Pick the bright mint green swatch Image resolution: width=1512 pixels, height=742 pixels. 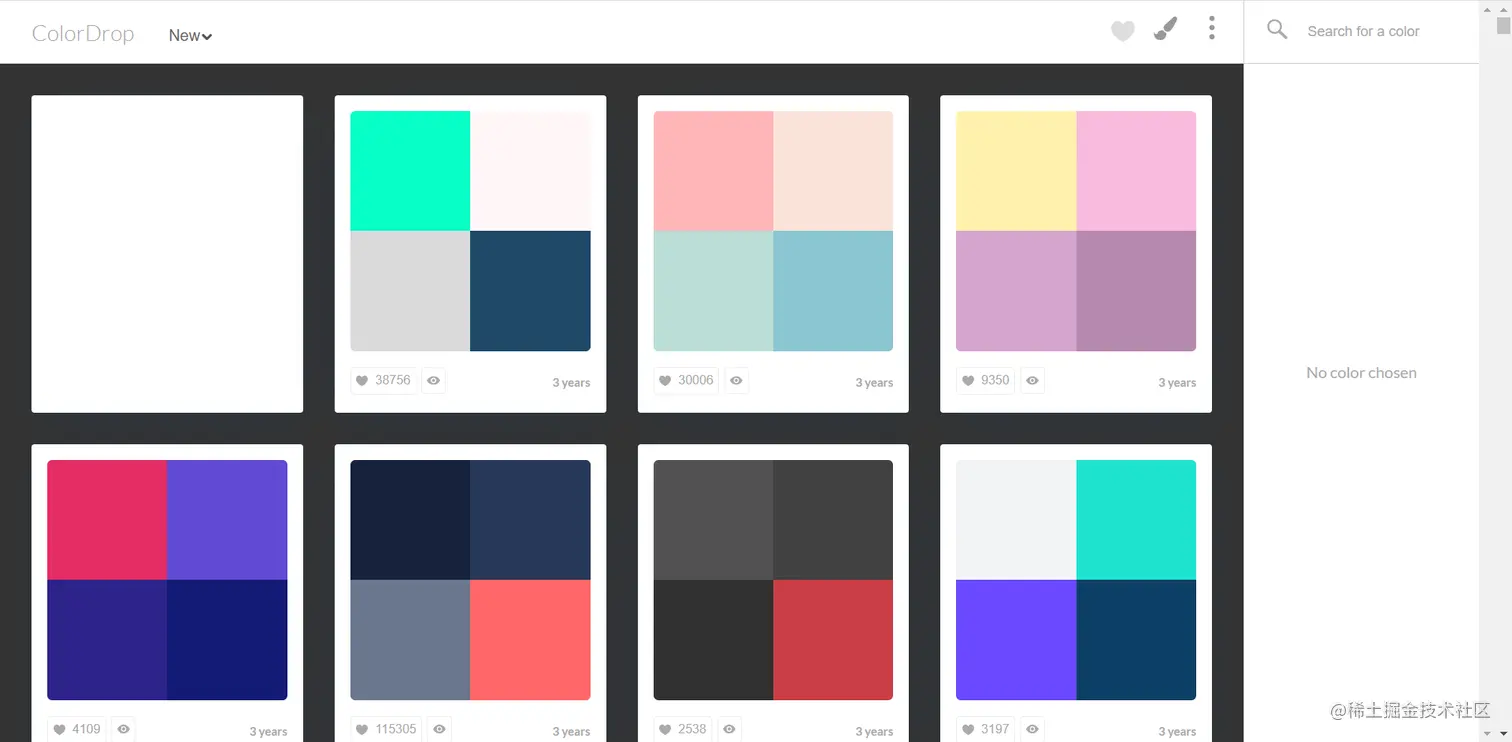click(x=410, y=171)
